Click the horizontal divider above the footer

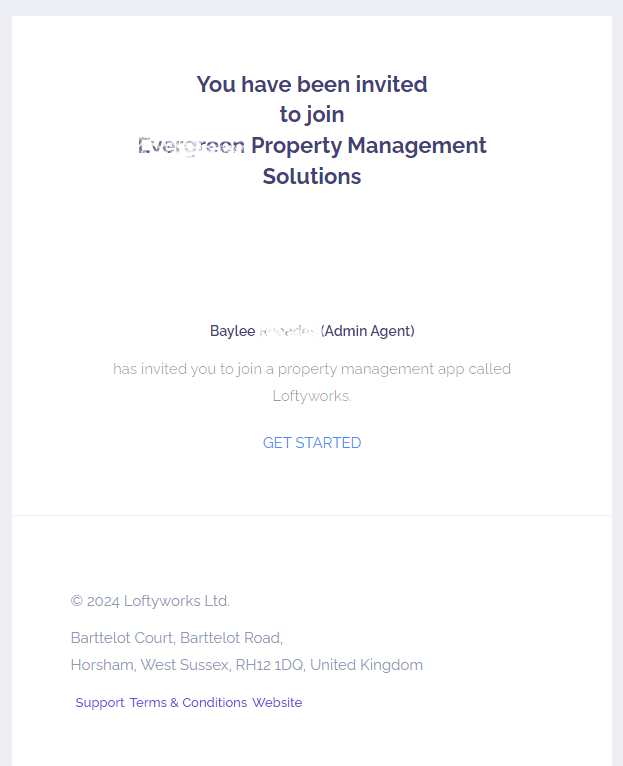click(x=312, y=515)
